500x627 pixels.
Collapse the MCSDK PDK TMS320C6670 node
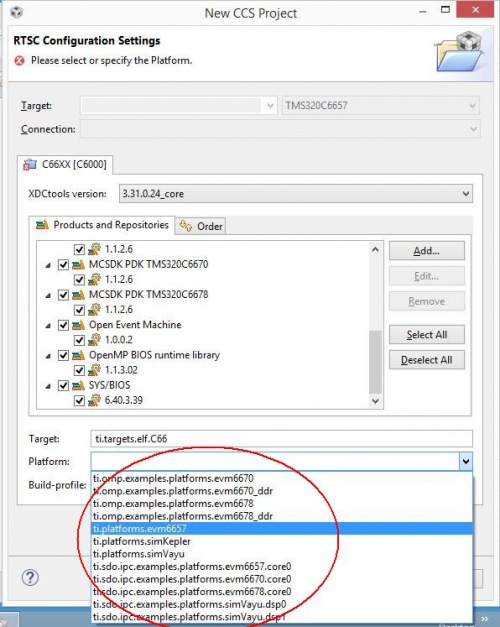(x=48, y=265)
